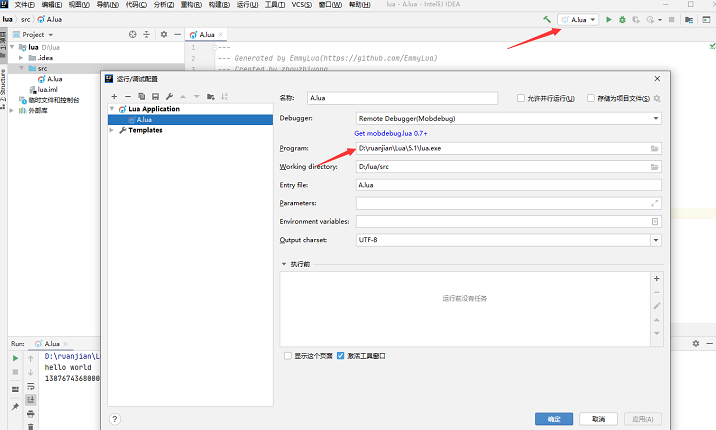This screenshot has width=716, height=430.
Task: Remove selected configuration with minus icon
Action: point(128,96)
